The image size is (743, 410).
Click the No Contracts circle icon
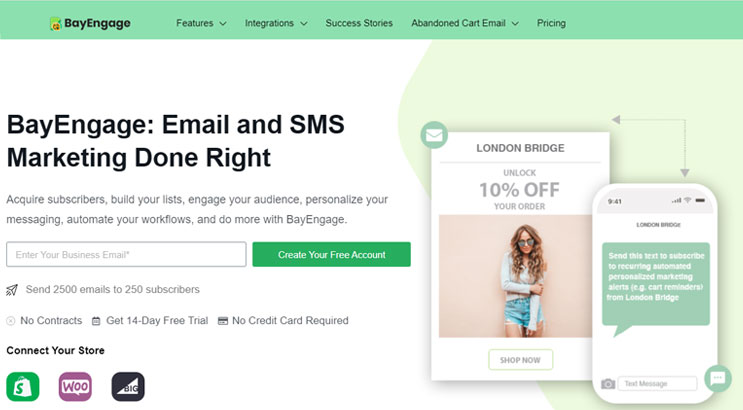[10, 321]
